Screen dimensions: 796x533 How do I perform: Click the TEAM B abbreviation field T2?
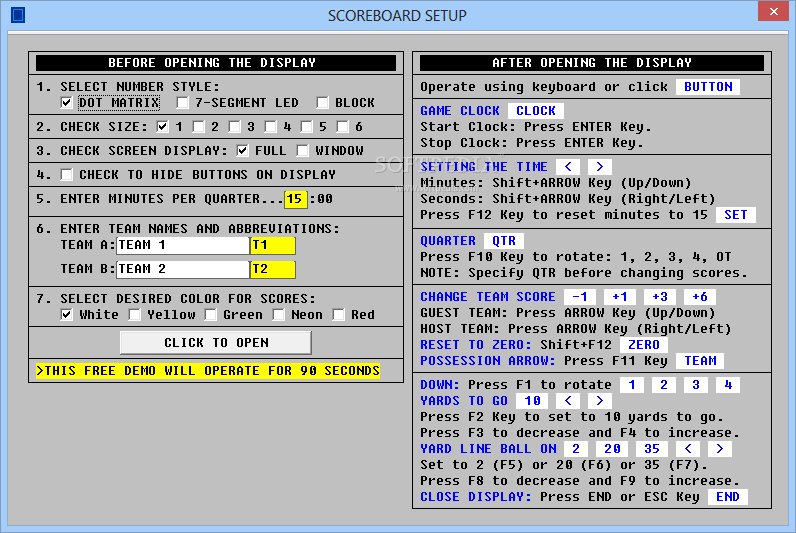coord(273,269)
